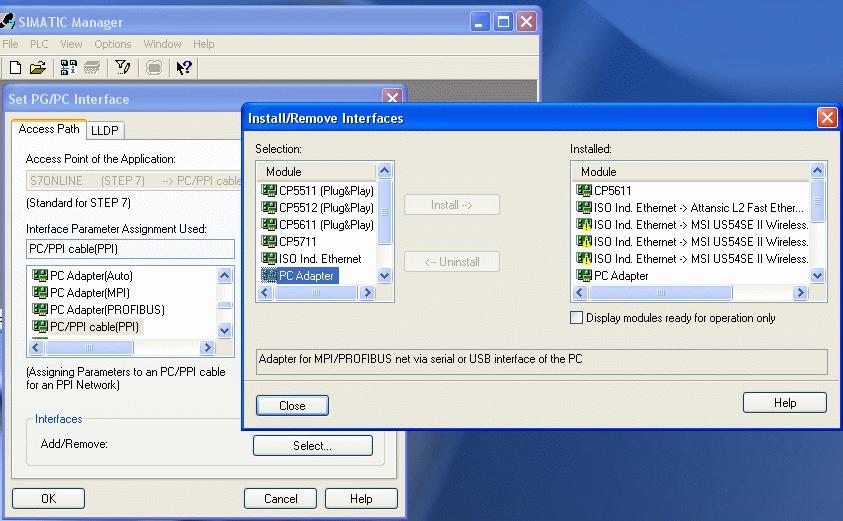This screenshot has width=843, height=521.
Task: Click the Access Point of the Application combo box
Action: point(134,181)
